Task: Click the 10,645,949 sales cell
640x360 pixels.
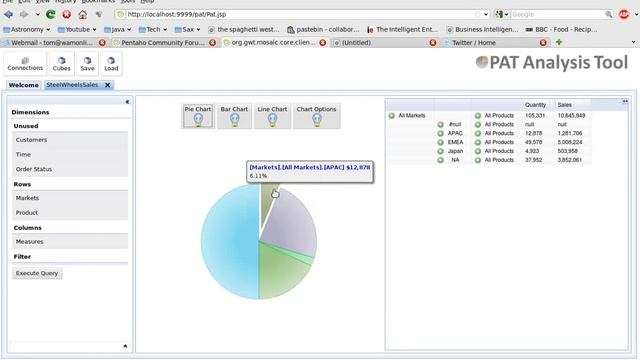Action: pyautogui.click(x=571, y=116)
